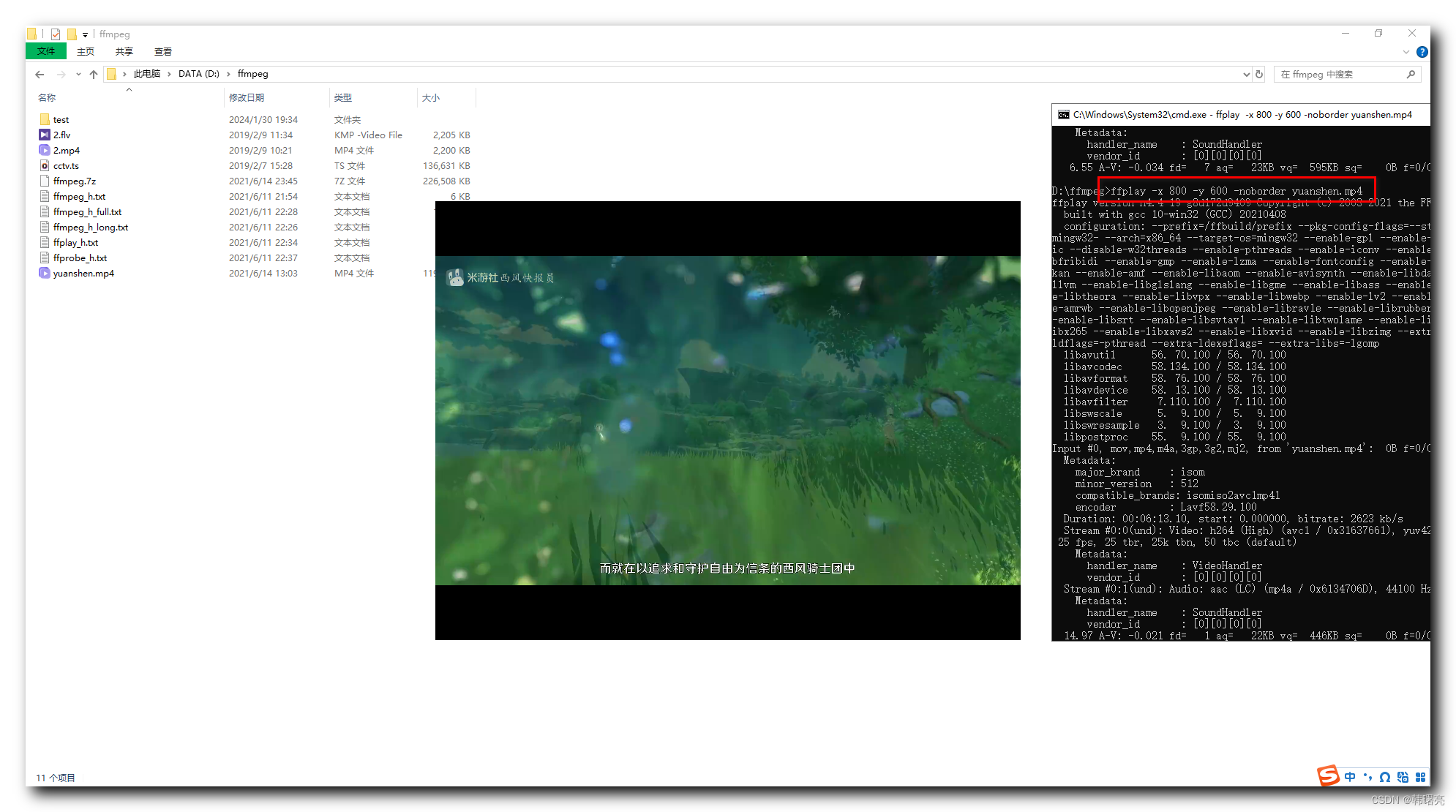Open the Sogou toolbox grid icon
1456x812 pixels.
click(x=1421, y=777)
